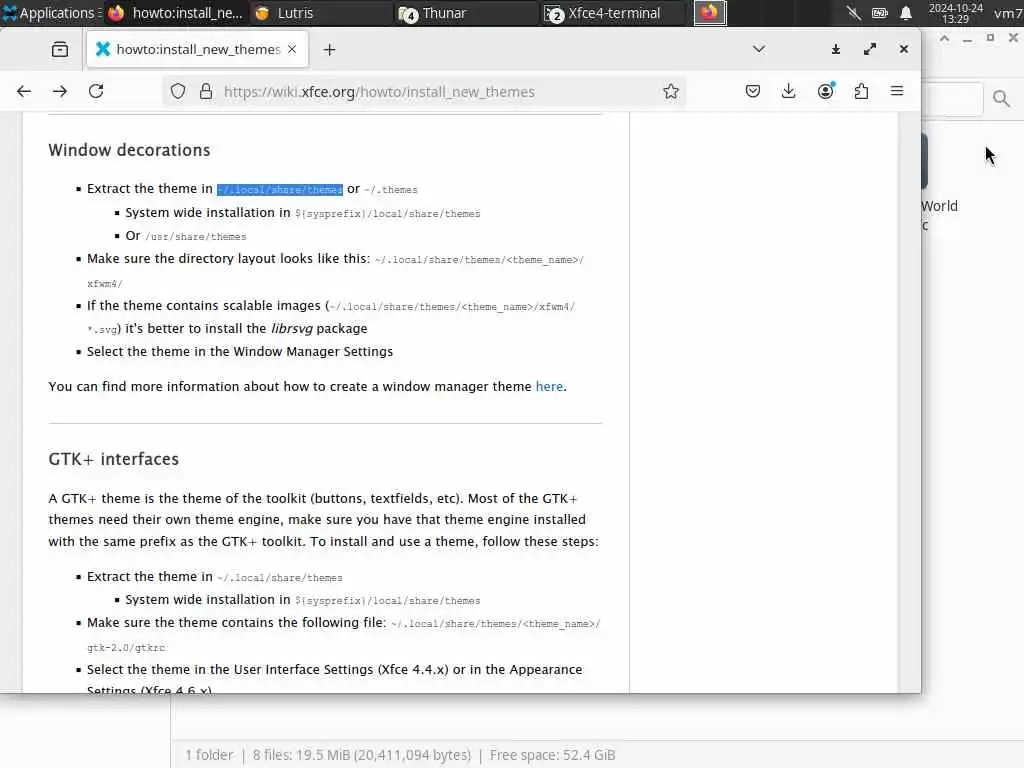
Task: Reload the current wiki page
Action: [96, 91]
